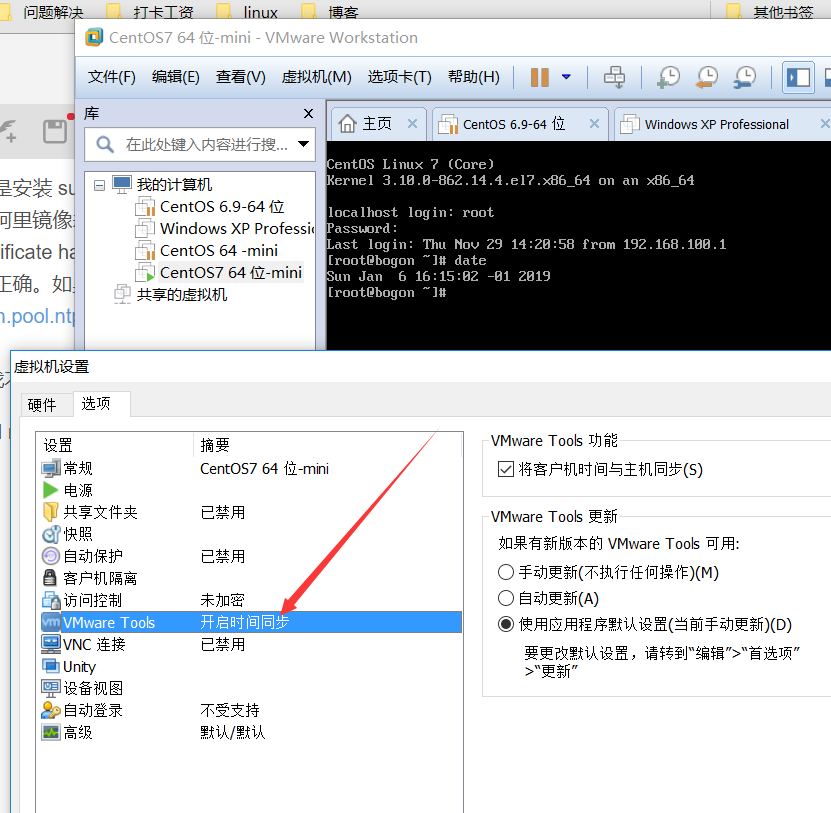
Task: Open the 帮助(H) menu
Action: [474, 77]
